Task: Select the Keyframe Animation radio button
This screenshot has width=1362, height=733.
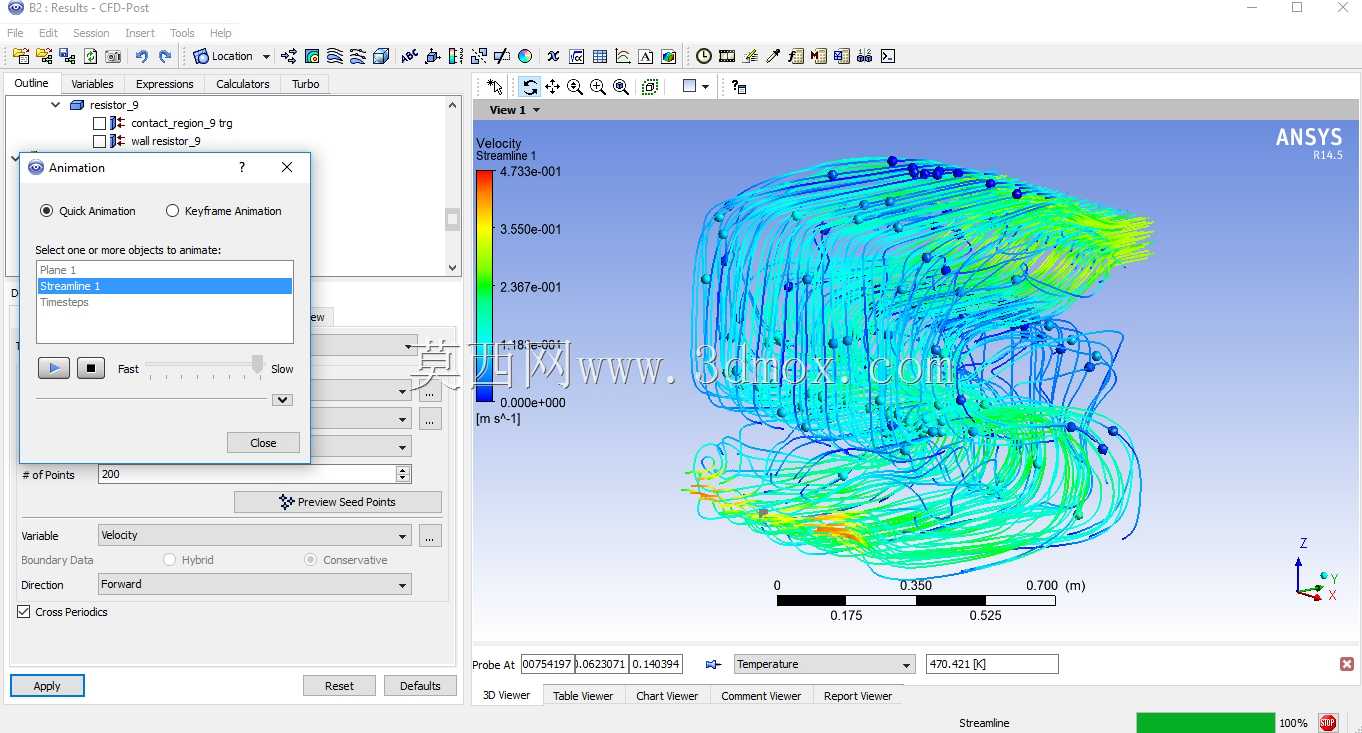Action: point(172,211)
